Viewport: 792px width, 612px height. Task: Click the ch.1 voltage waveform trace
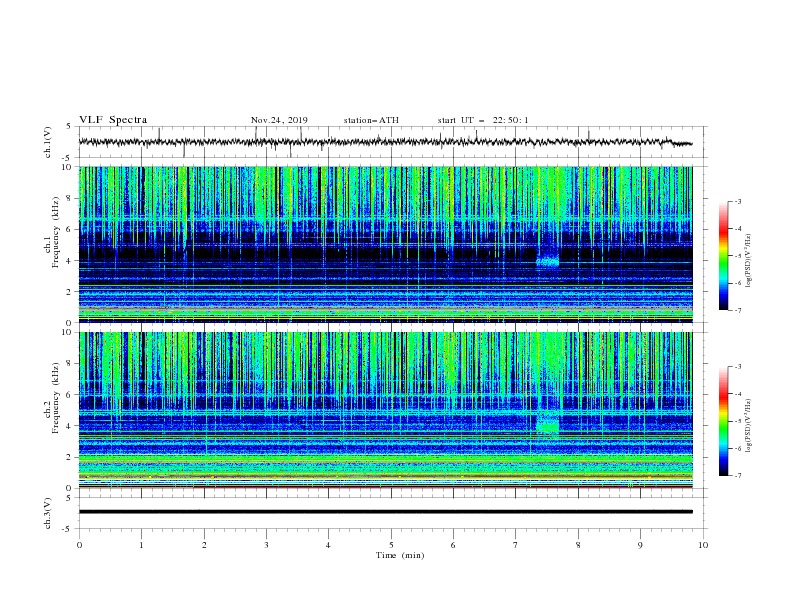click(385, 142)
